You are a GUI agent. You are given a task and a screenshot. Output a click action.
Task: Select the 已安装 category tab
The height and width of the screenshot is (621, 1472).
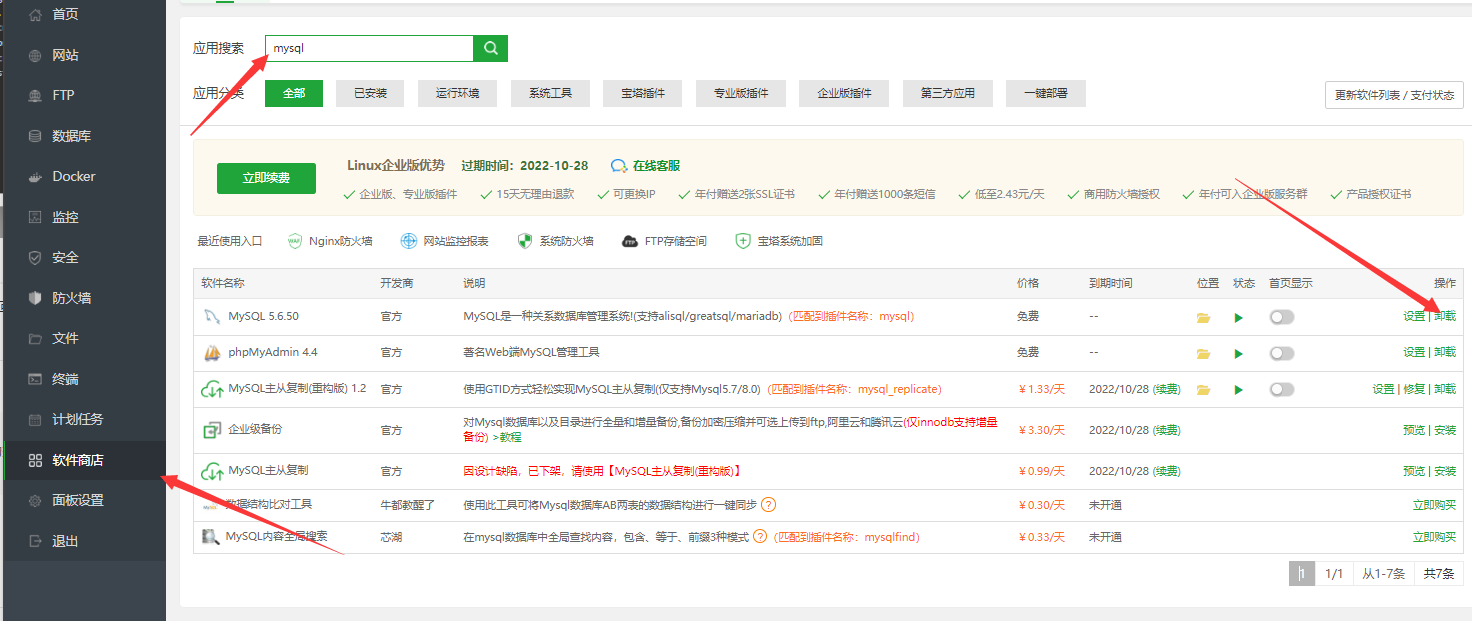point(369,93)
